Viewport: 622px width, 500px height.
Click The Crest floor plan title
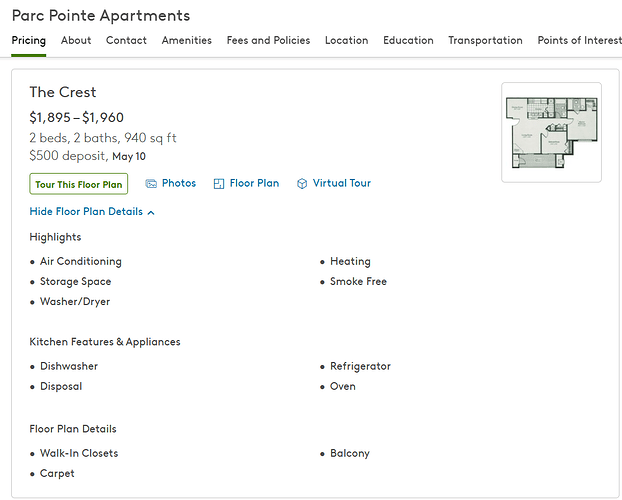(63, 93)
